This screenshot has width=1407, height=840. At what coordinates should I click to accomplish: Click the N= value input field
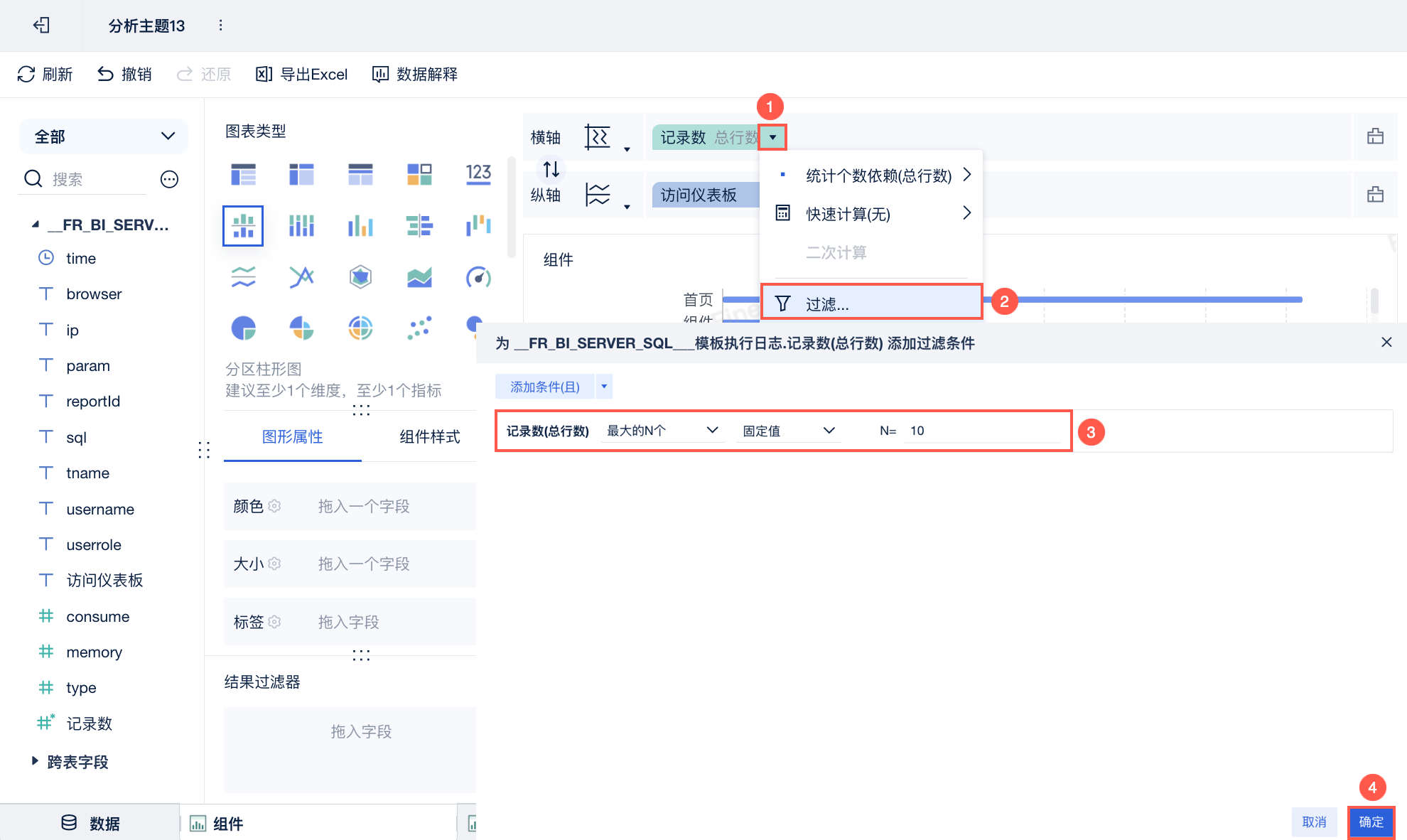coord(982,431)
